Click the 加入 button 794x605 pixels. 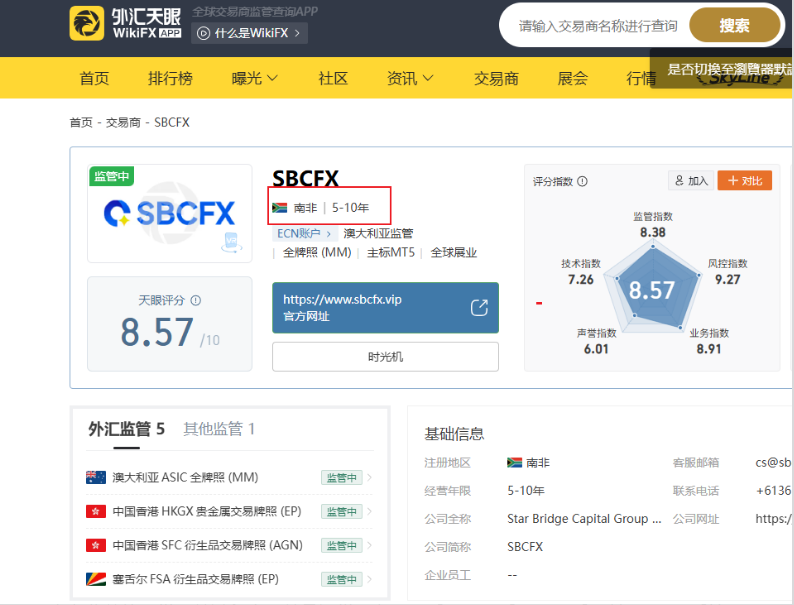[x=691, y=181]
